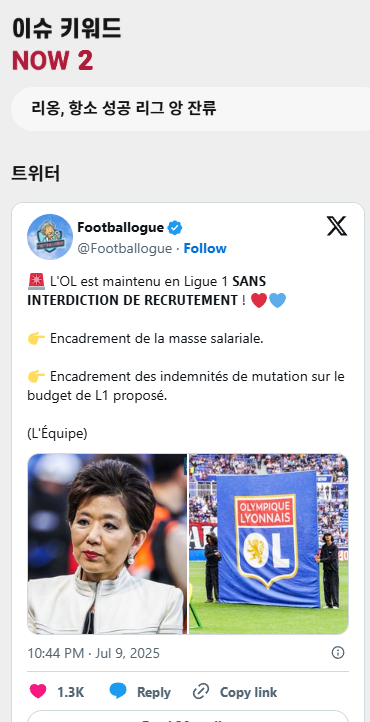Follow the Footballogue account

point(205,248)
